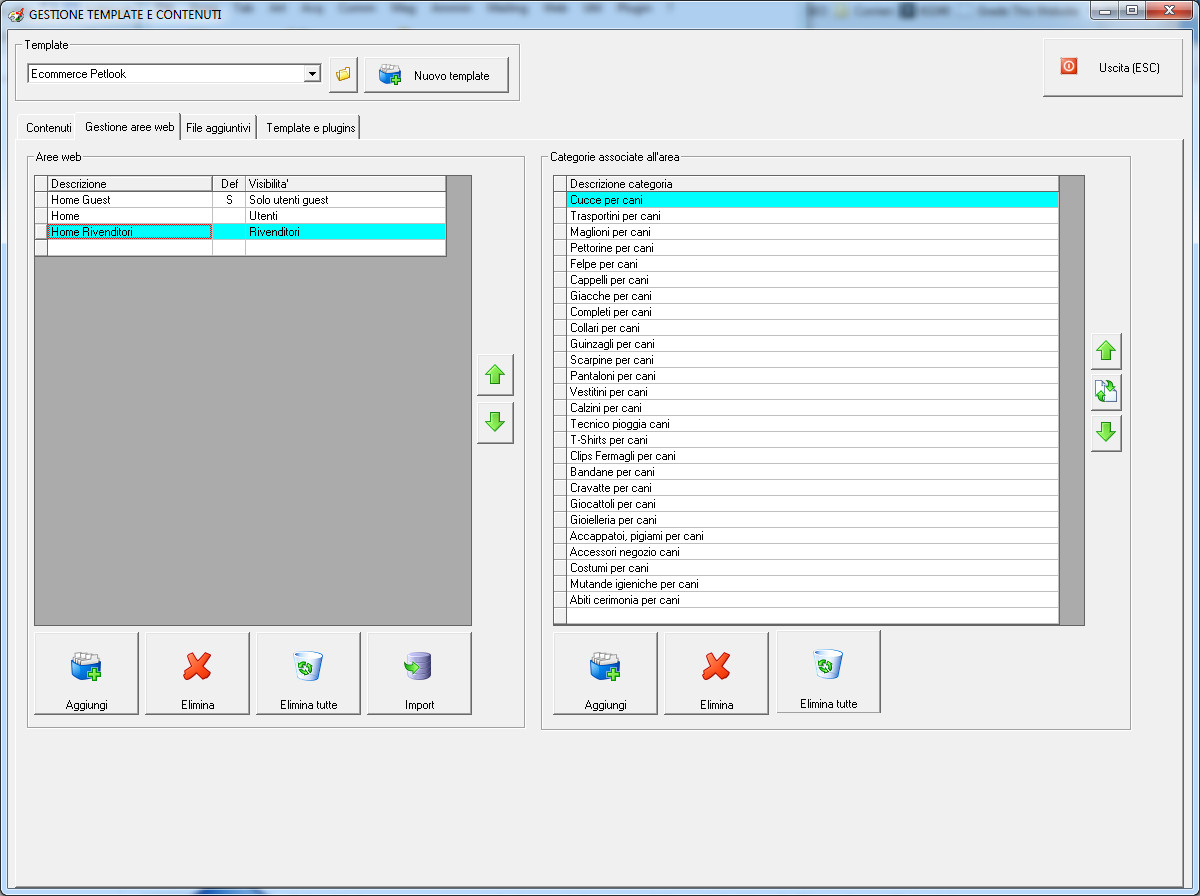Move web area up with green arrow

[x=495, y=375]
